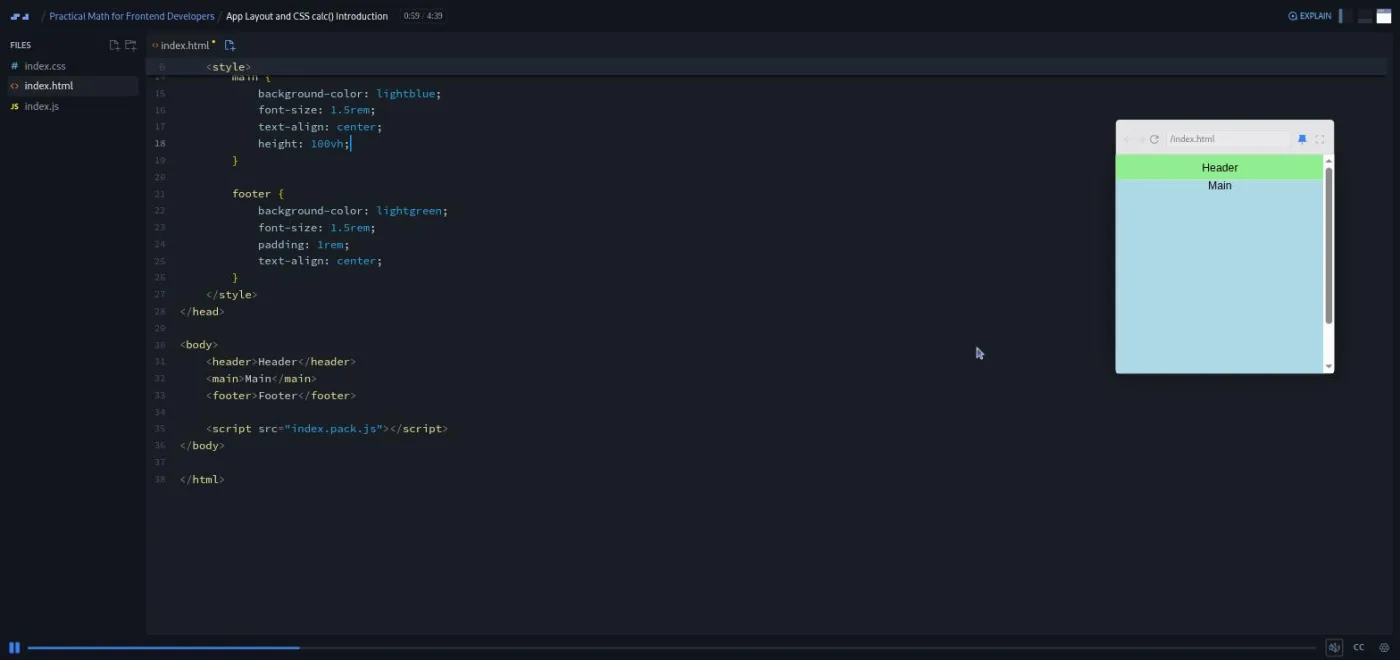Click the /index.html address field
1400x660 pixels.
1228,139
